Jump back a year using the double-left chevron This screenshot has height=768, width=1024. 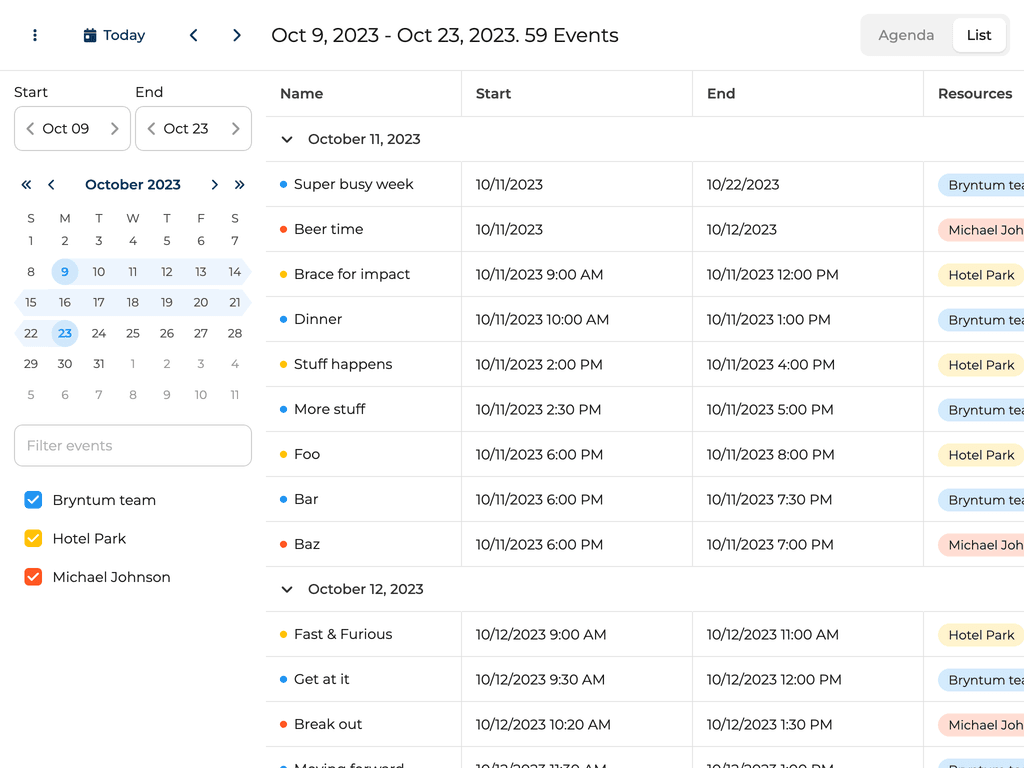tap(26, 184)
